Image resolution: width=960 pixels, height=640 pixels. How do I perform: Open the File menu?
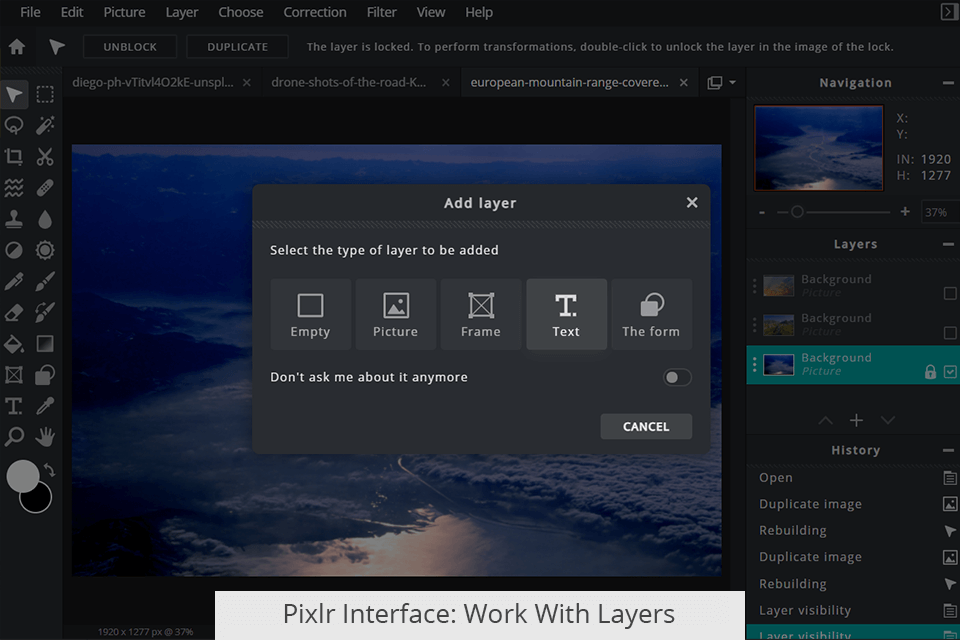click(30, 12)
